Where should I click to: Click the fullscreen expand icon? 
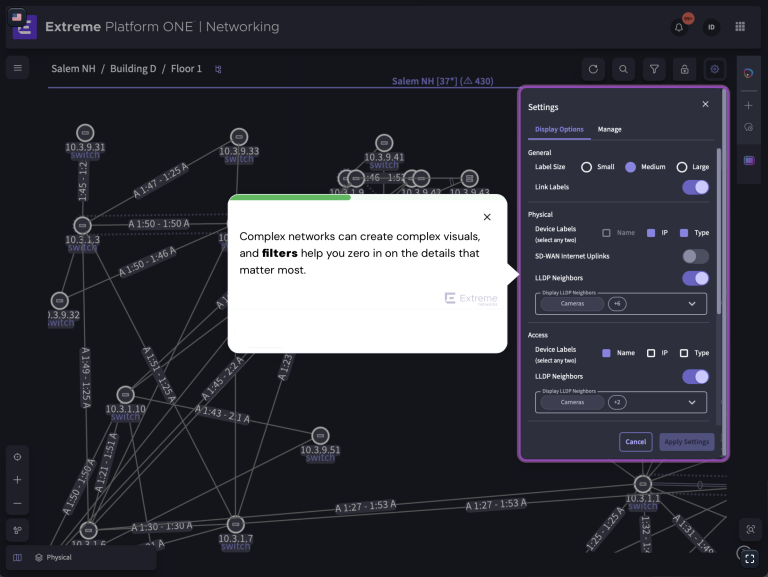(x=749, y=559)
